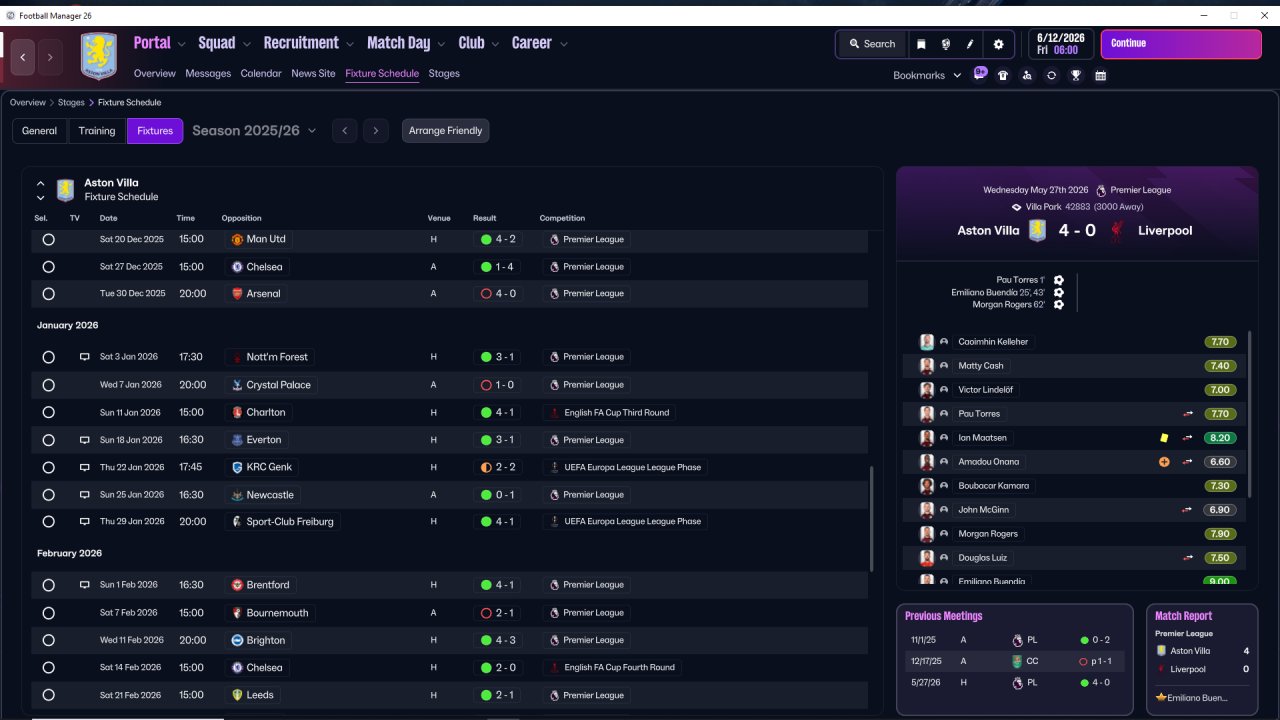
Task: Open the scouting search person icon
Action: pos(1027,75)
